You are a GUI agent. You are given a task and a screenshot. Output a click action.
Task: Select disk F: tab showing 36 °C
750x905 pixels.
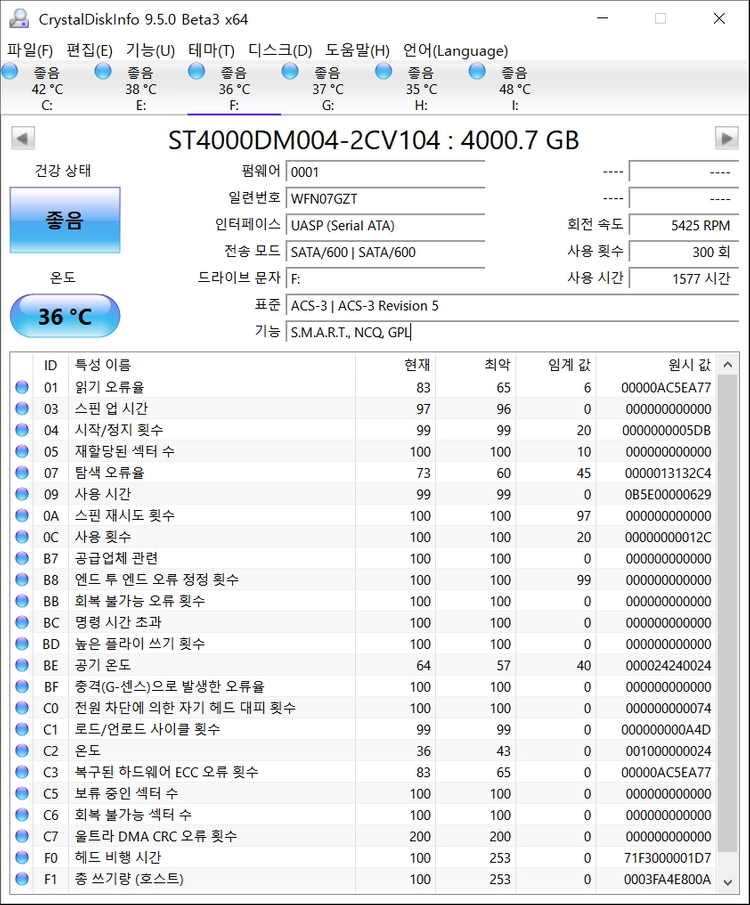(x=234, y=89)
